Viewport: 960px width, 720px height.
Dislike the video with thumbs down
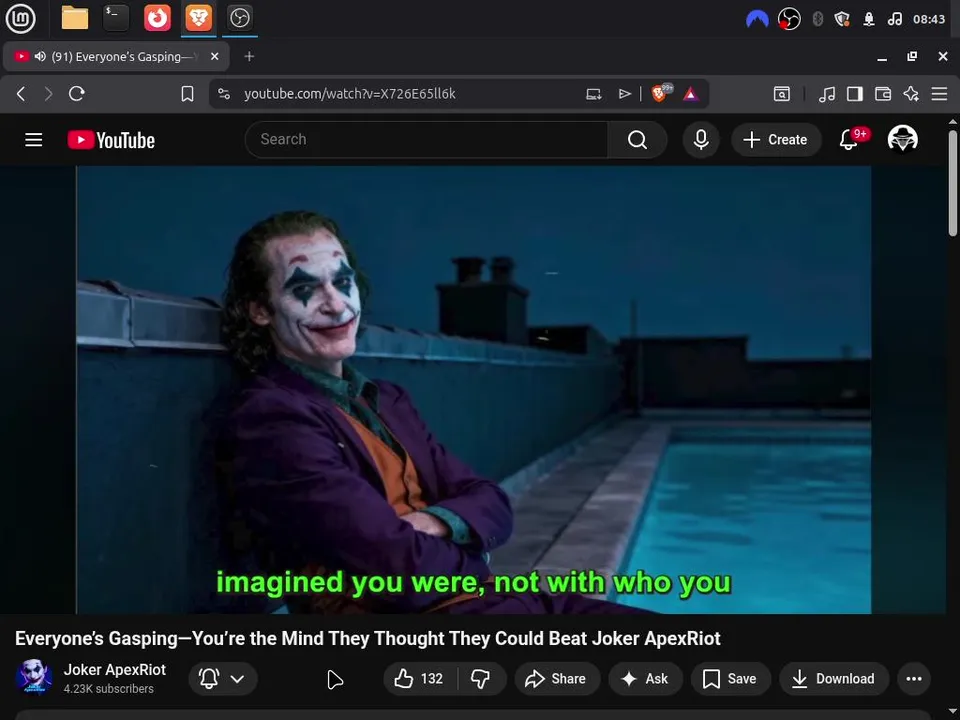[481, 678]
